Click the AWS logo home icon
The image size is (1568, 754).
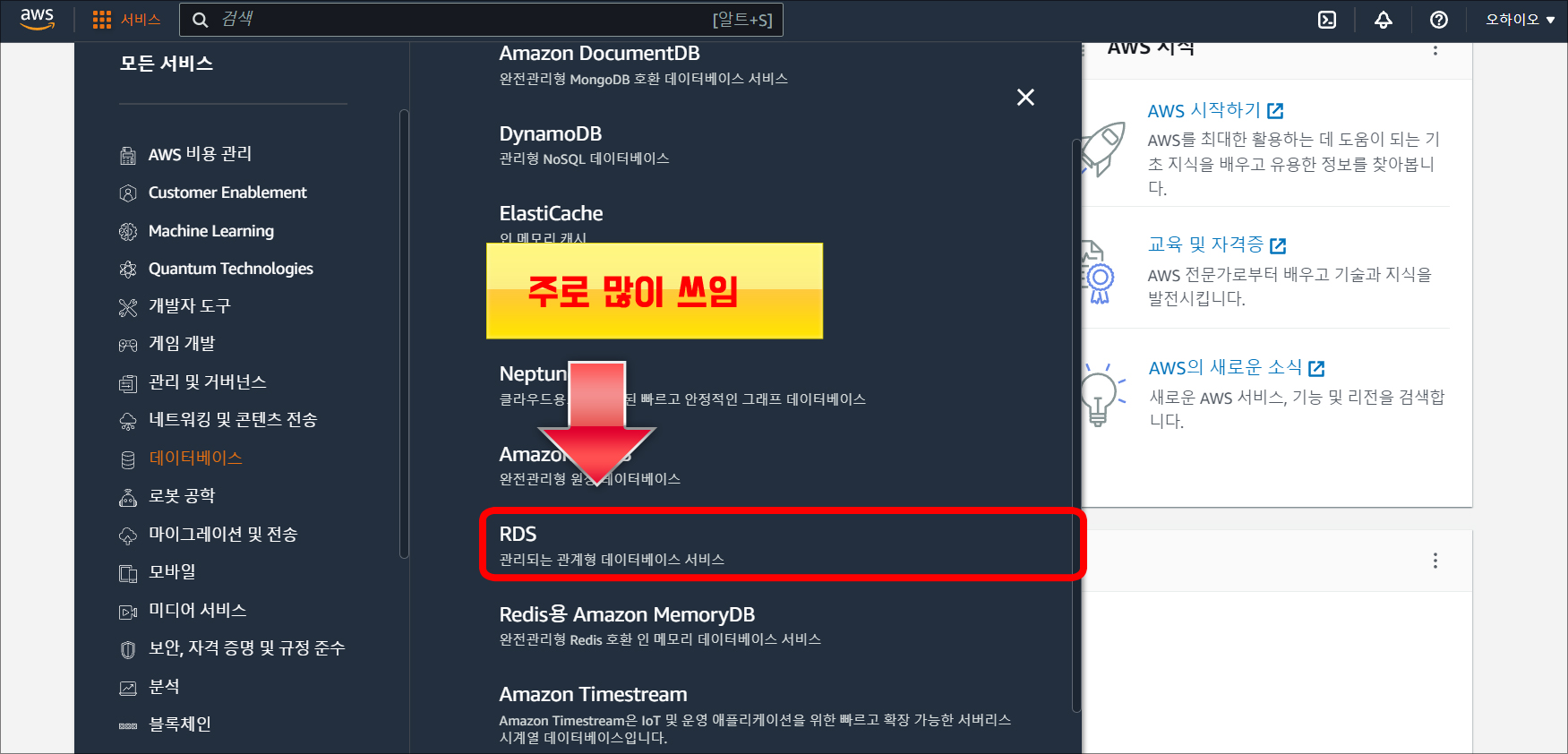[37, 19]
